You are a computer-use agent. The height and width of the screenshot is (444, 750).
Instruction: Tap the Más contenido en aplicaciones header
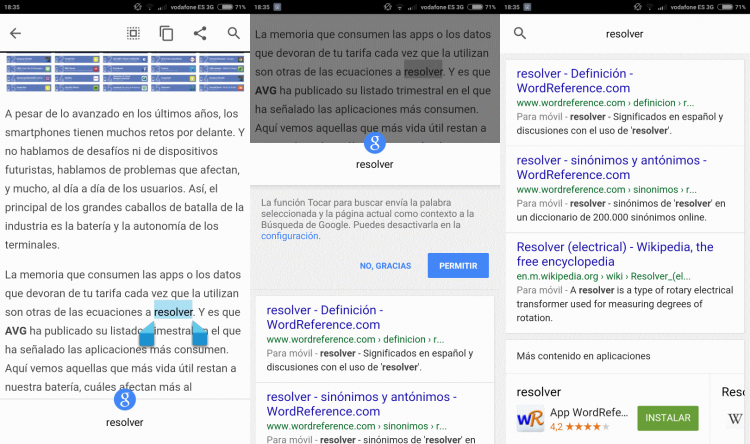click(x=583, y=356)
